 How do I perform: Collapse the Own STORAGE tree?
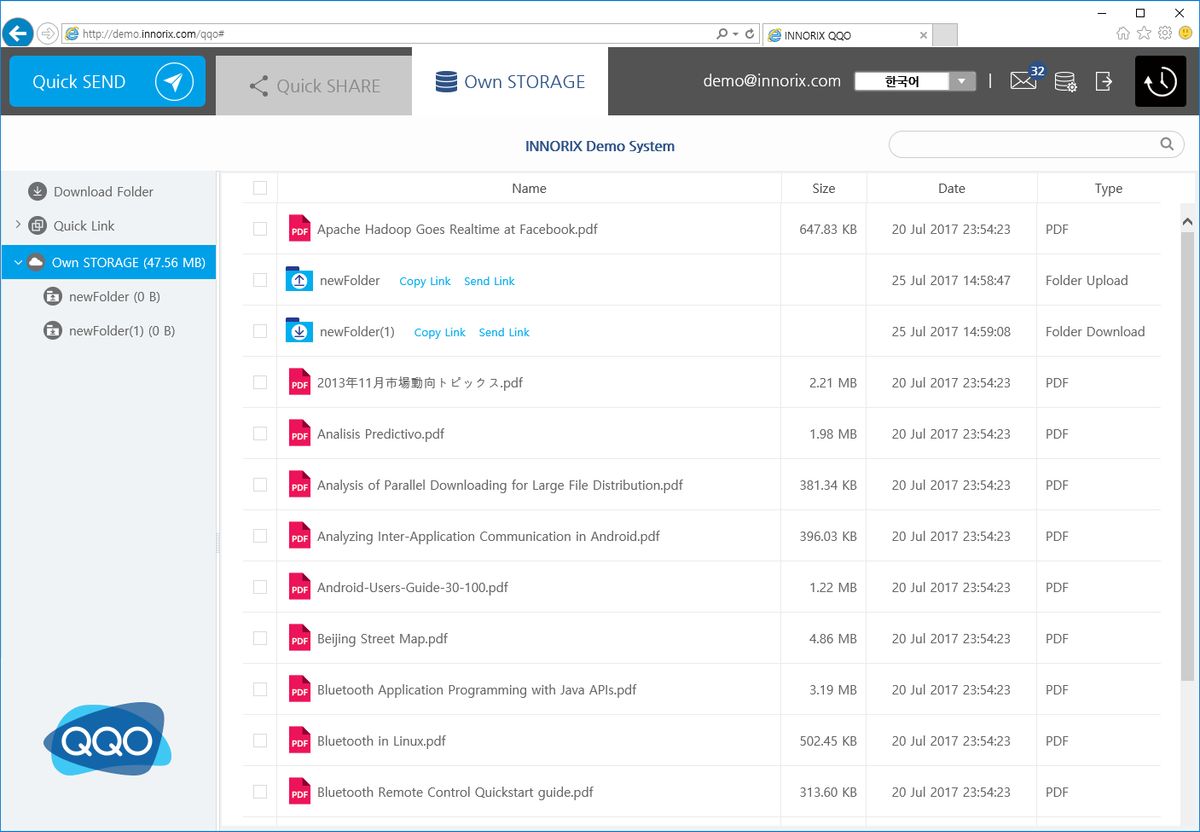click(x=17, y=261)
